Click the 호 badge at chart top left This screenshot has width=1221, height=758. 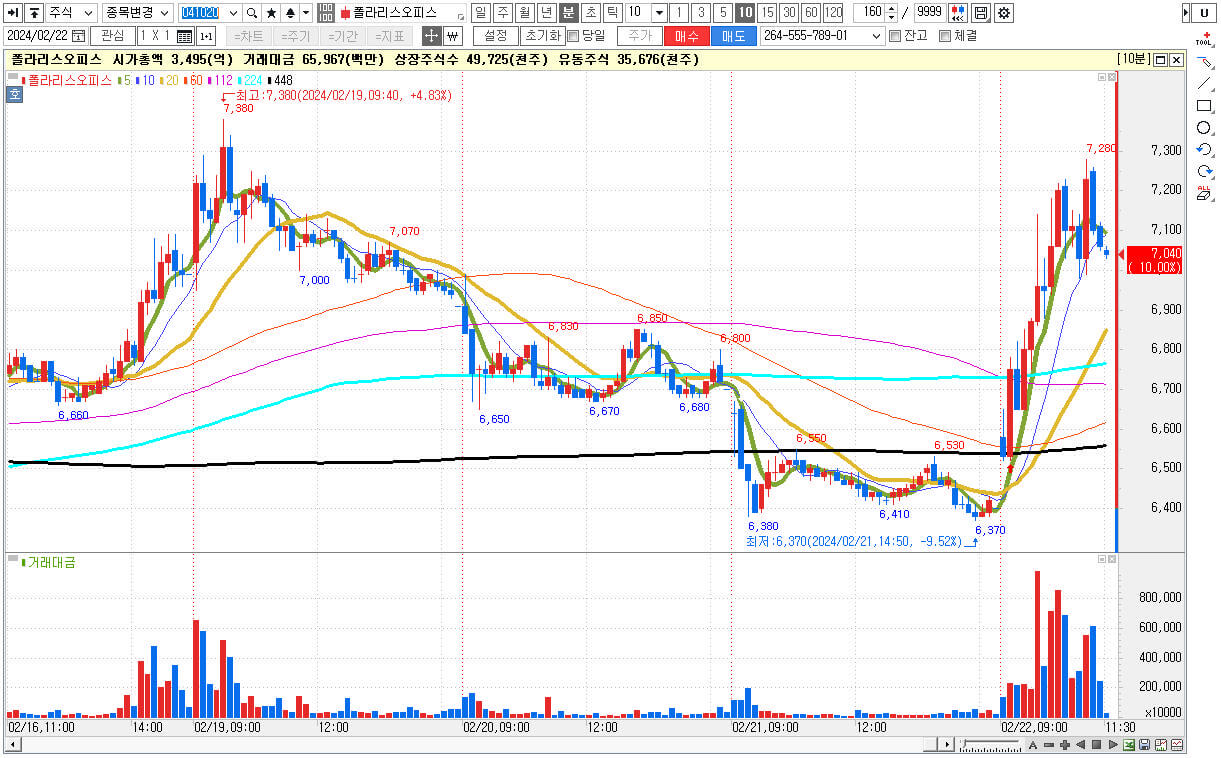pos(14,95)
